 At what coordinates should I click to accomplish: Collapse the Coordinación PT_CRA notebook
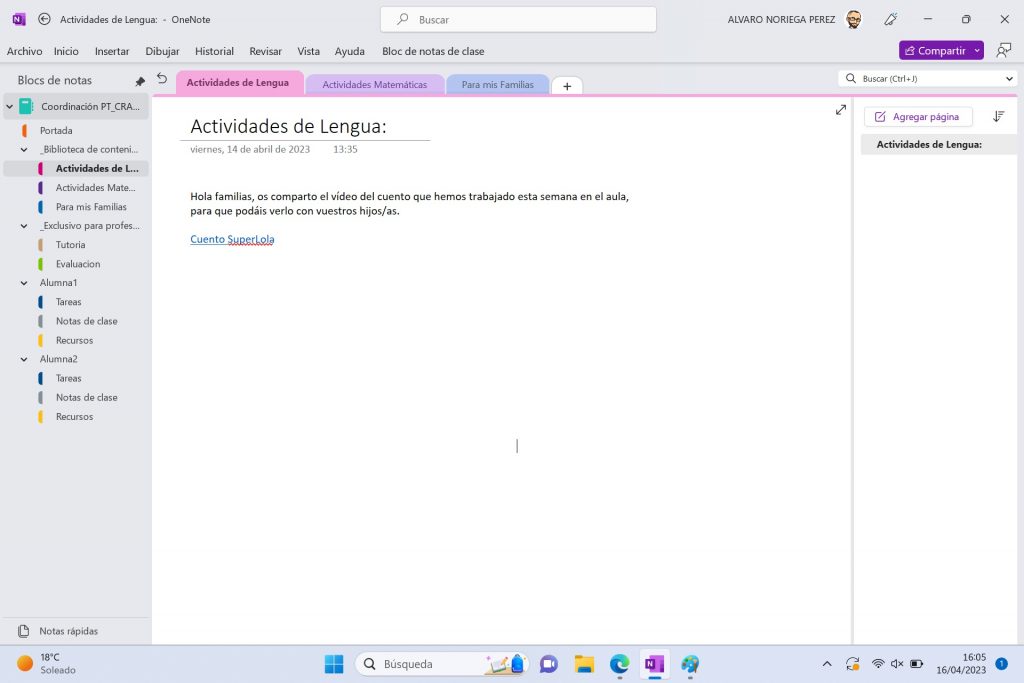10,106
